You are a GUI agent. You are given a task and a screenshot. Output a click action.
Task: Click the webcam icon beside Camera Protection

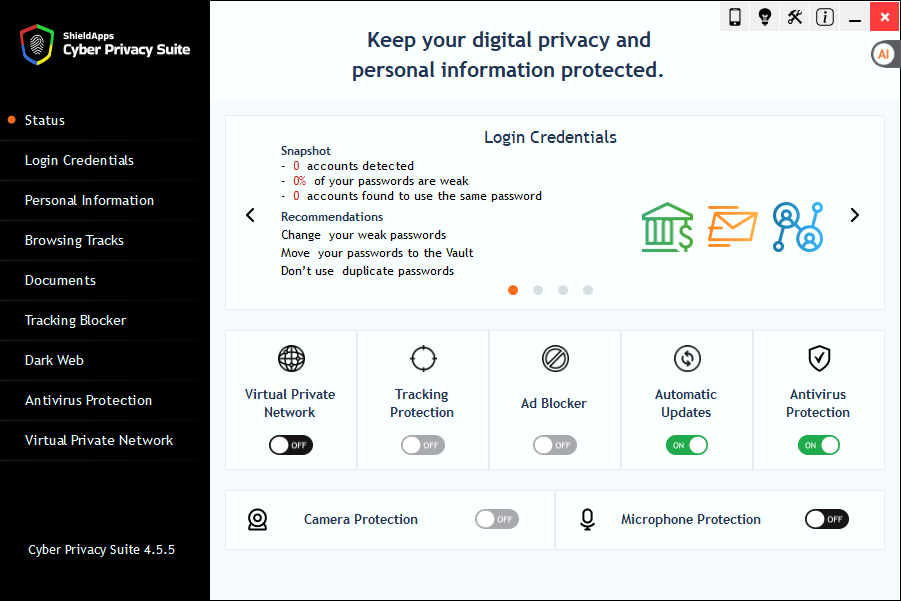[x=257, y=519]
